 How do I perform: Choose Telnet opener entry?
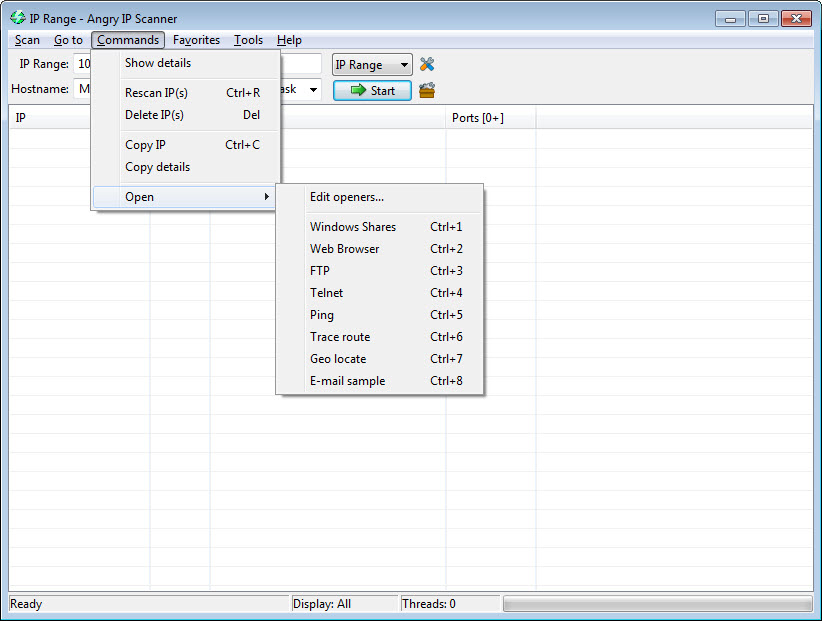[379, 293]
